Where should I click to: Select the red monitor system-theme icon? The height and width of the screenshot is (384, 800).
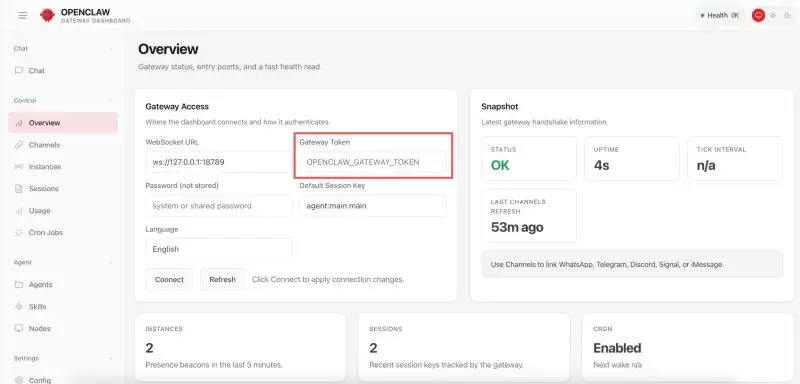pos(758,15)
